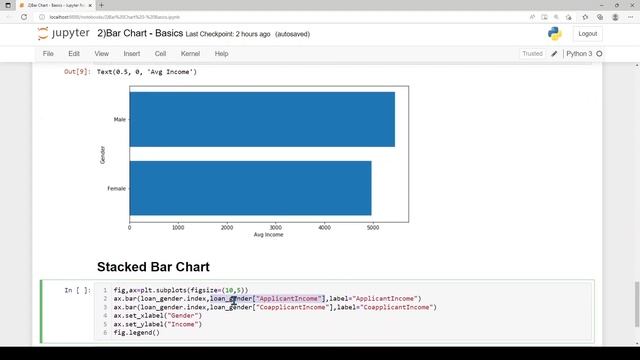Click the notebook vertical scrollbar thumb

click(637, 304)
